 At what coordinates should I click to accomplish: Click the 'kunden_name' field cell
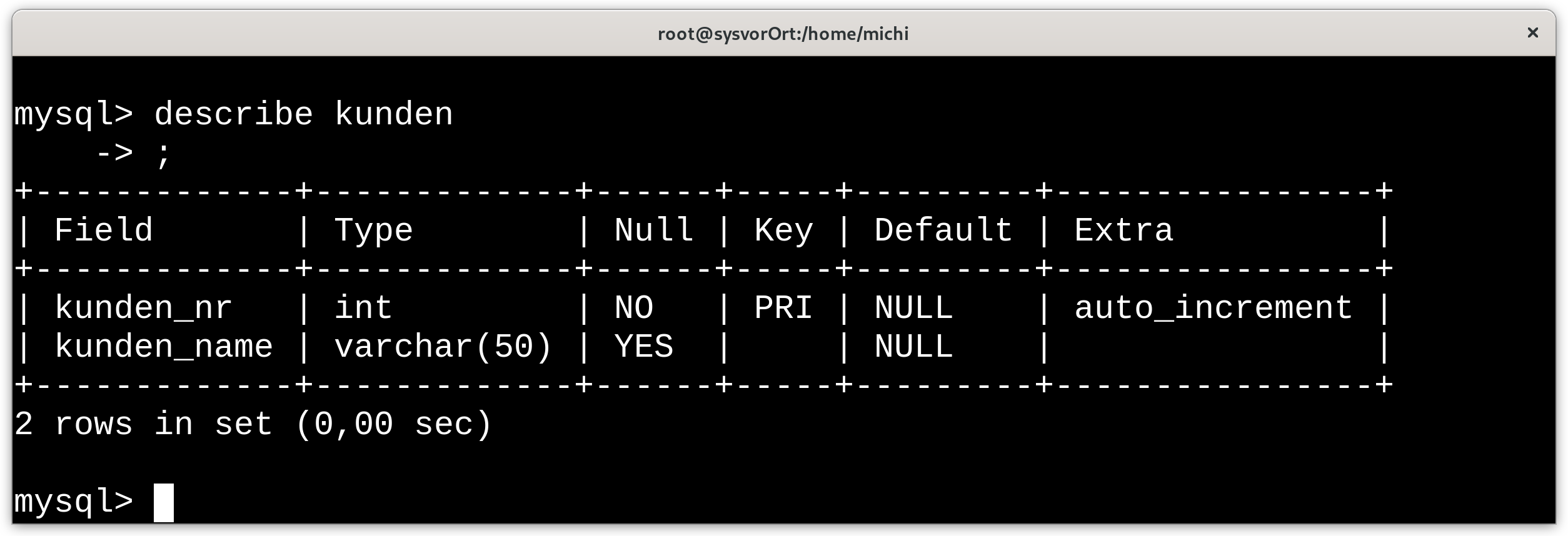click(x=164, y=347)
